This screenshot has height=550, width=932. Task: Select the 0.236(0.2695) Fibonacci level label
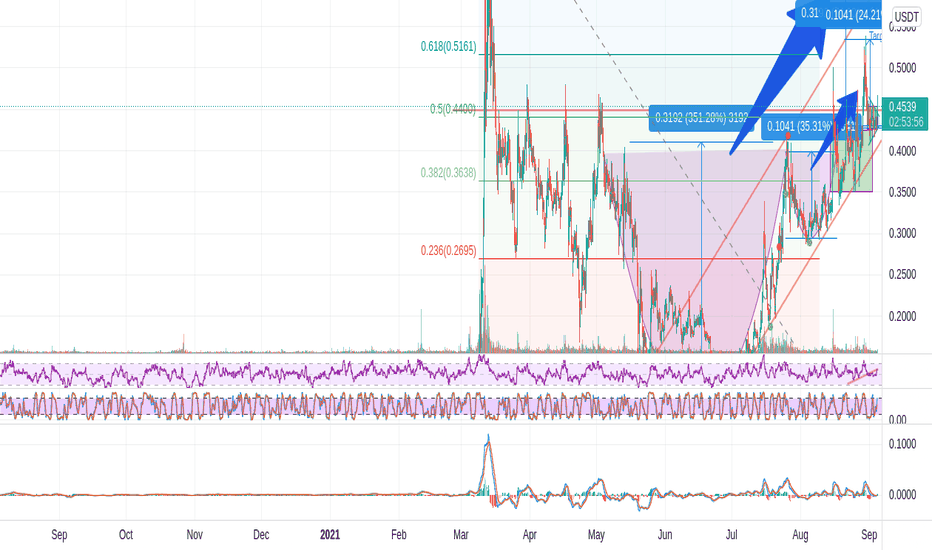(448, 251)
